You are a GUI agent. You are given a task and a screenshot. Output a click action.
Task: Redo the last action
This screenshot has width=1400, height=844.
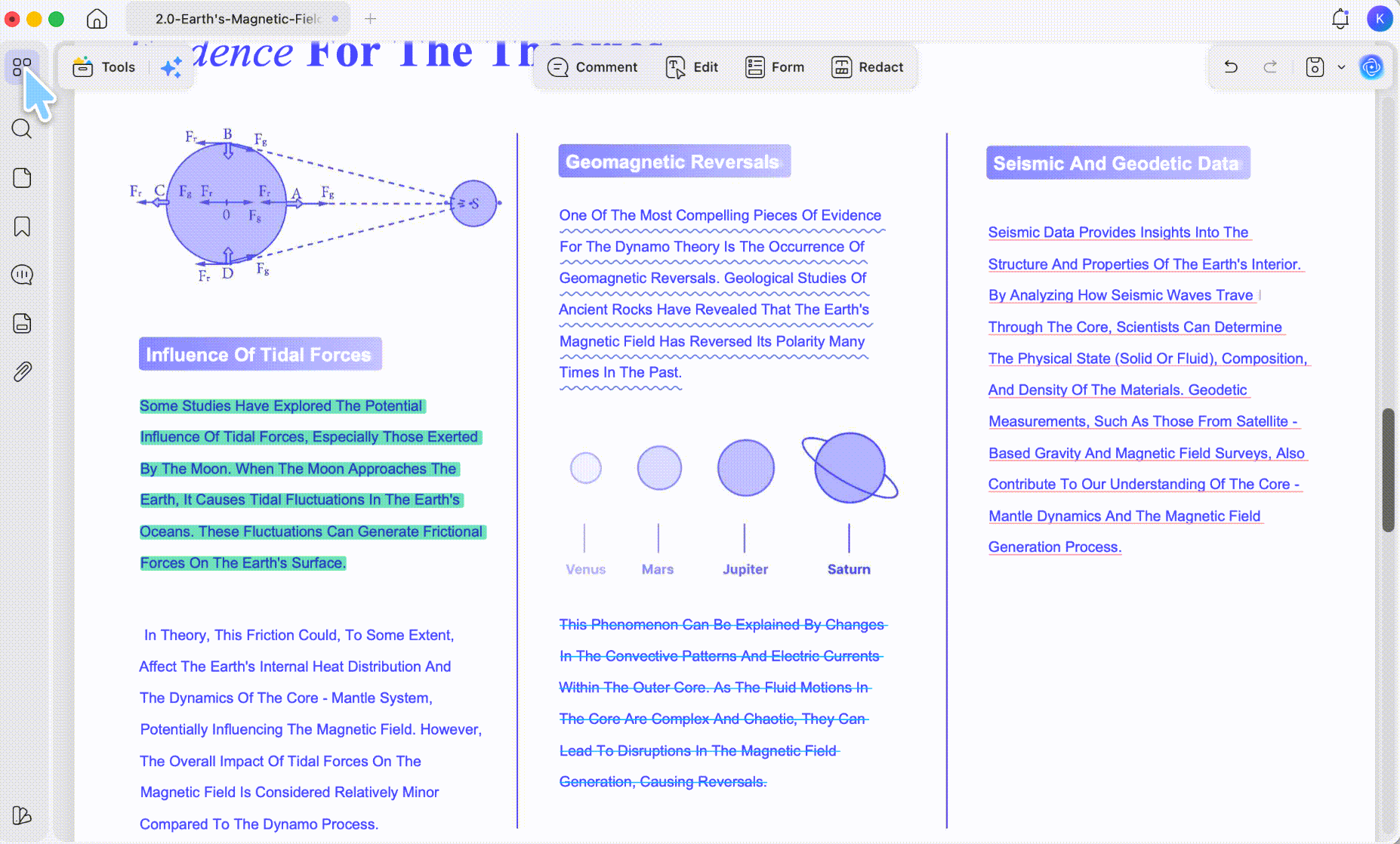1271,67
